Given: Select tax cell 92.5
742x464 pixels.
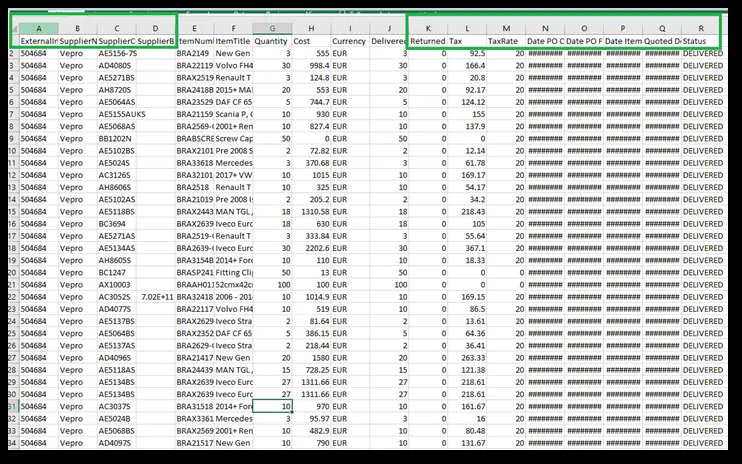Looking at the screenshot, I should click(467, 53).
